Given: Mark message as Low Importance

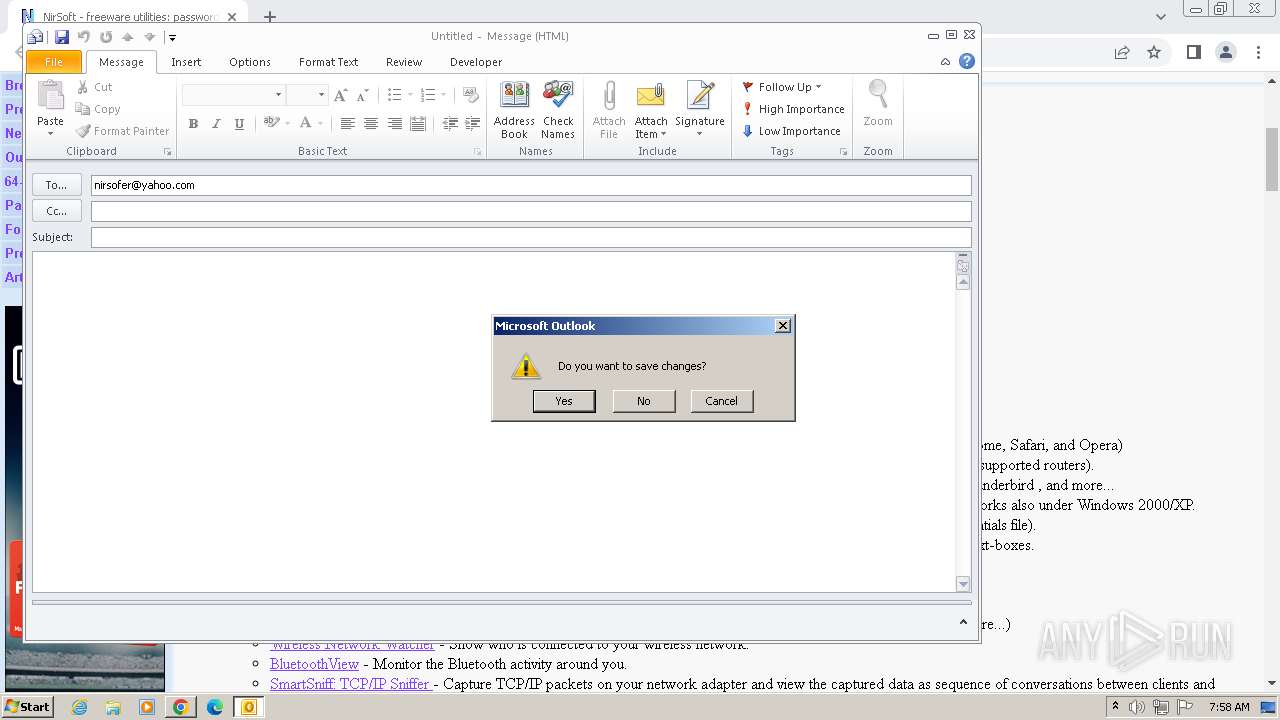Looking at the screenshot, I should click(791, 131).
